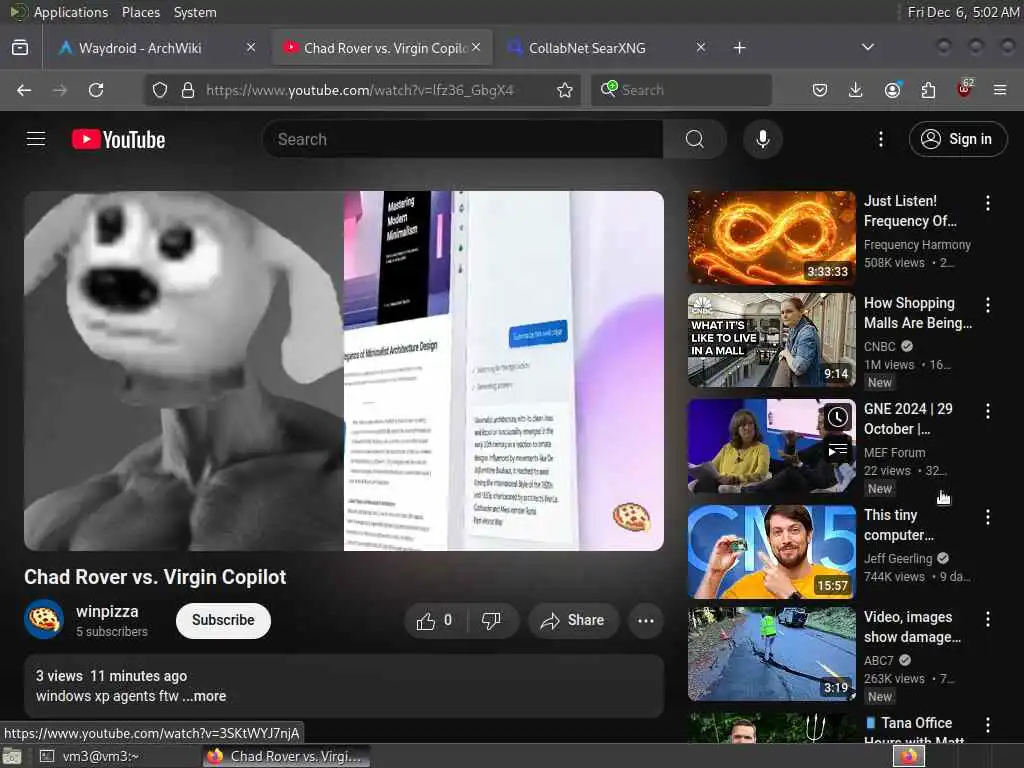Open the winpizza channel name link
Viewport: 1024px width, 768px height.
107,611
